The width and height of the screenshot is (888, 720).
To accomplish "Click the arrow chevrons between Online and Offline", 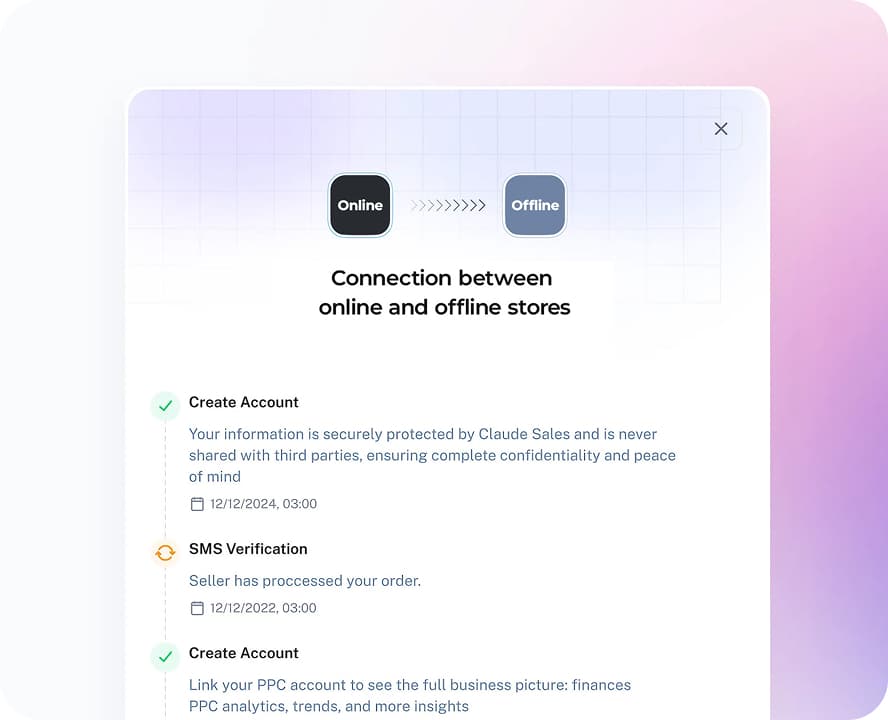I will pos(448,205).
